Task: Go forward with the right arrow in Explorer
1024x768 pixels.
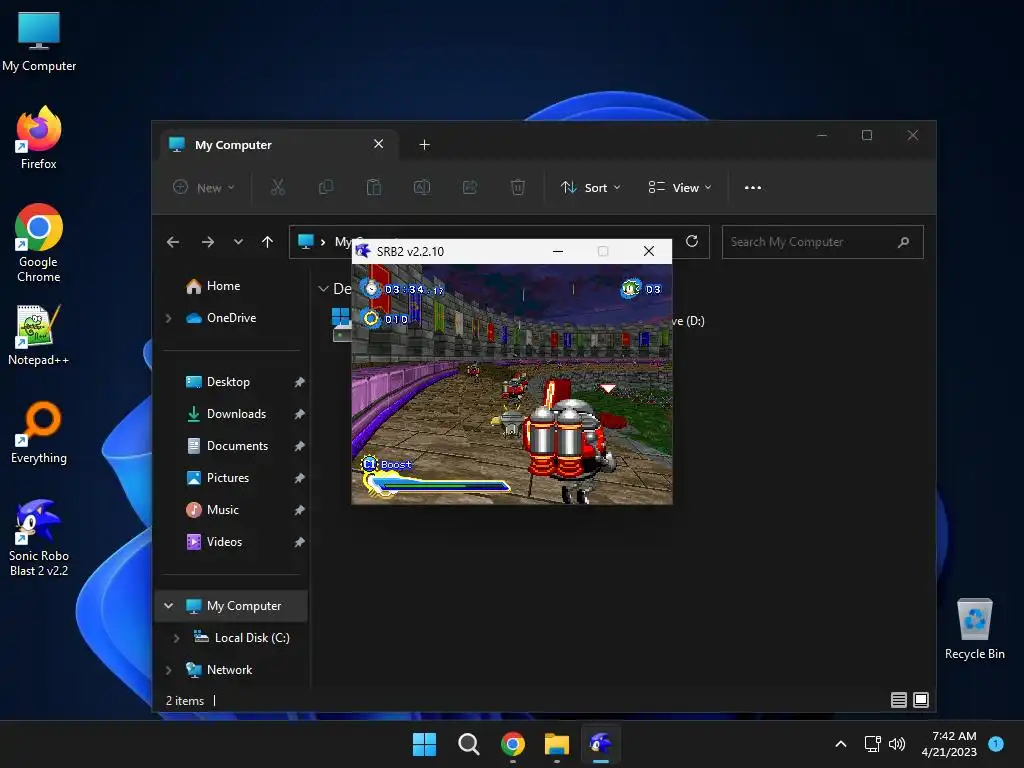Action: click(208, 242)
